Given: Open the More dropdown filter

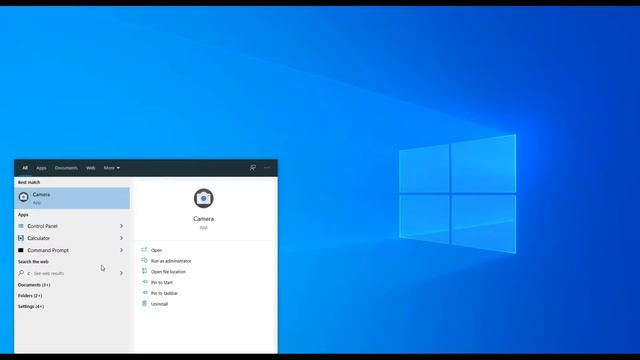Looking at the screenshot, I should [x=111, y=168].
